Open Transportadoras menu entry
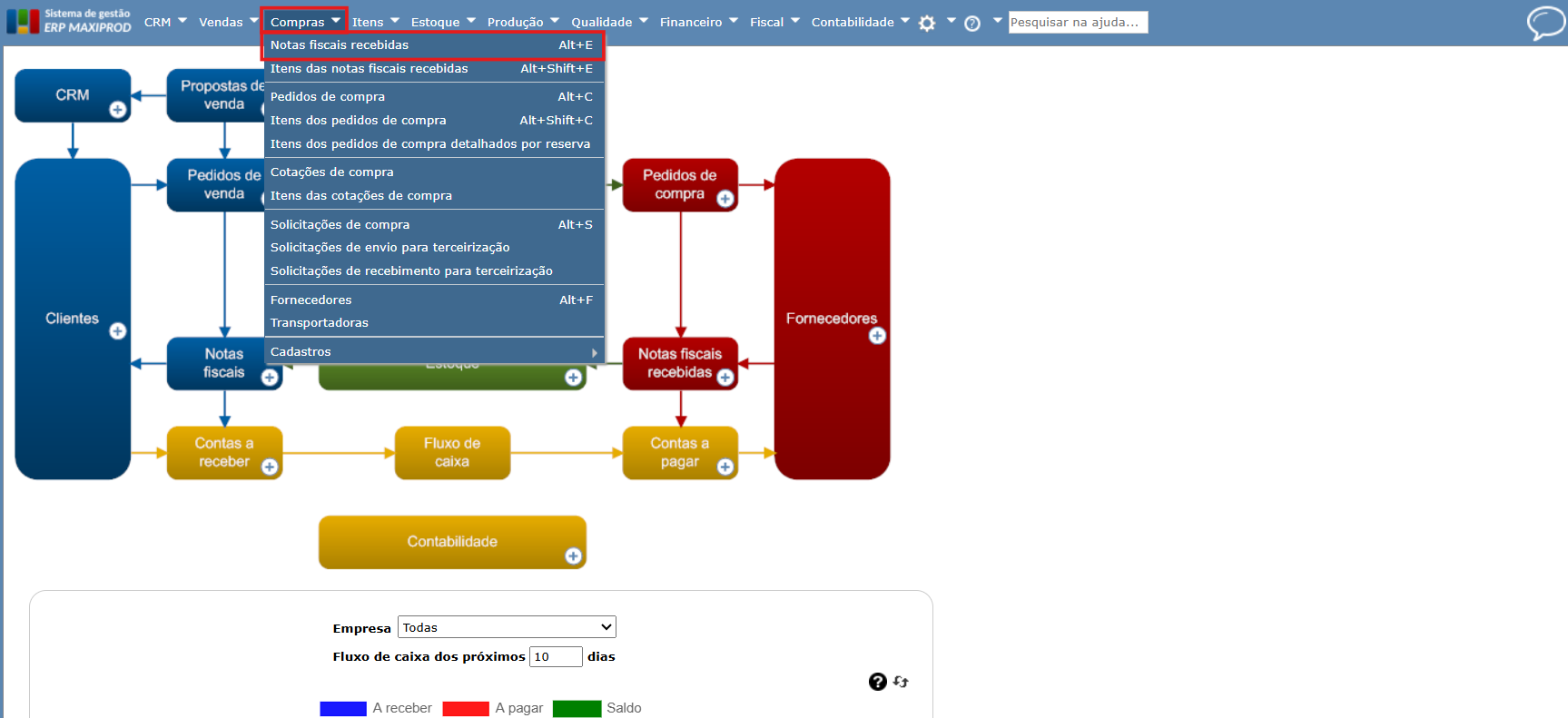 pos(434,323)
